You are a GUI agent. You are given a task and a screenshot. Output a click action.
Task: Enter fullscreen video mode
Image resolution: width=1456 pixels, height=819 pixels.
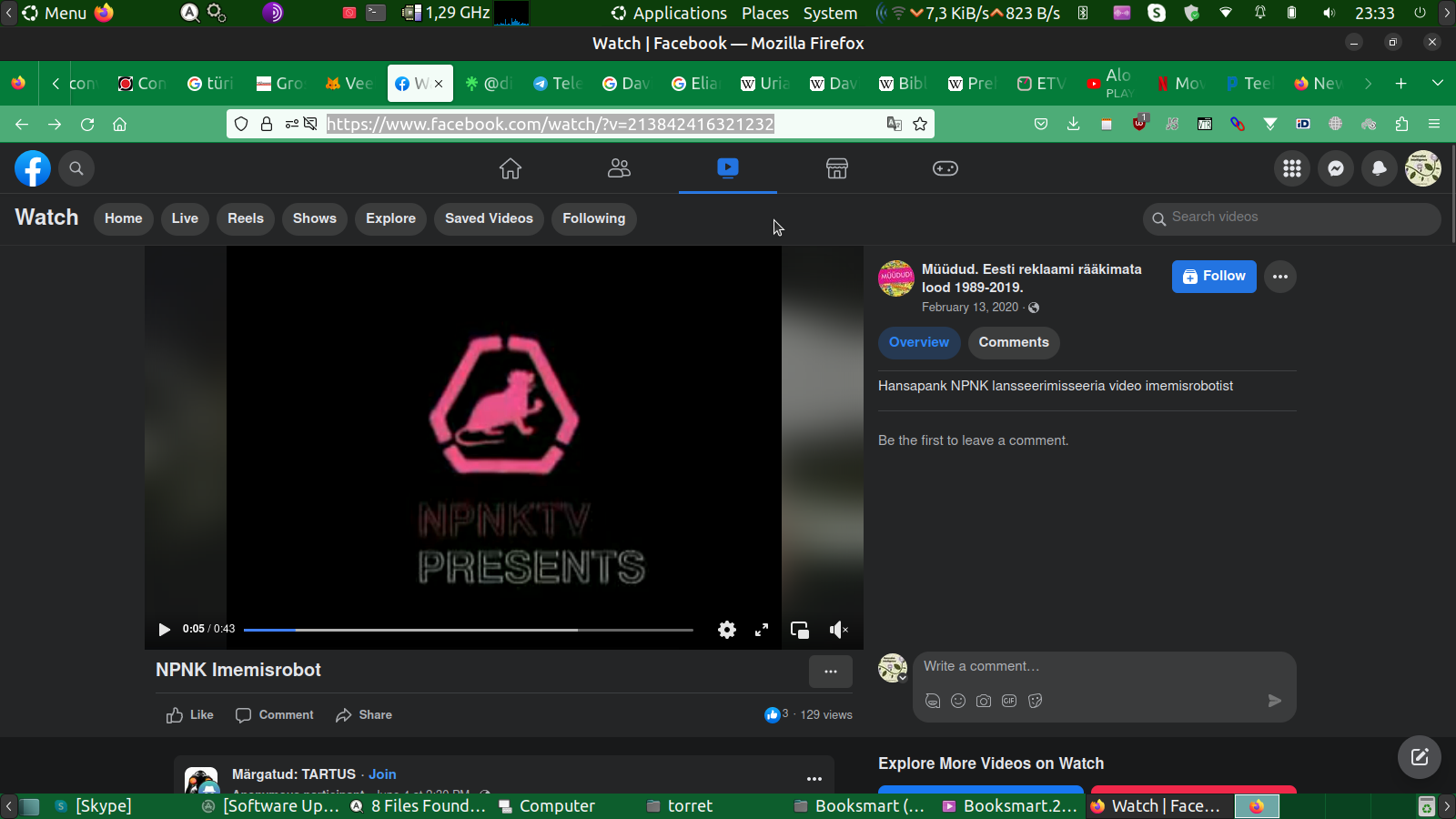762,630
